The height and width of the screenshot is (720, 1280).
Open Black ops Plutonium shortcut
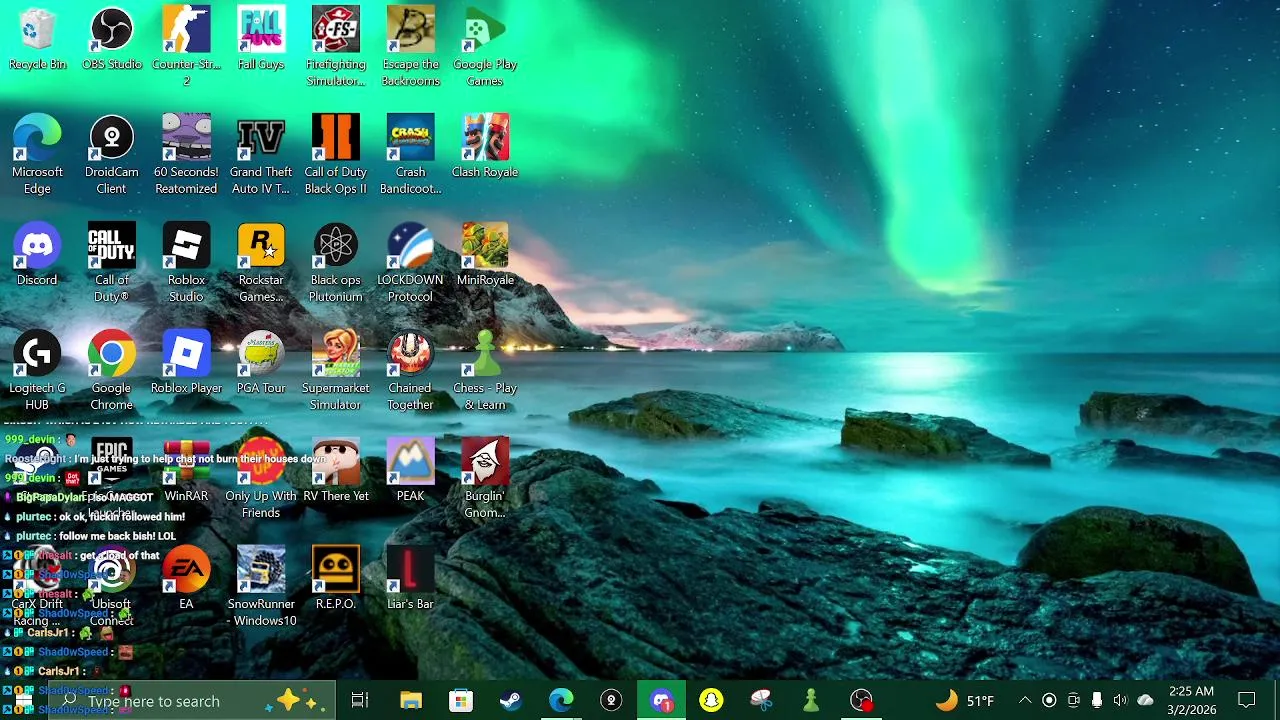point(336,263)
